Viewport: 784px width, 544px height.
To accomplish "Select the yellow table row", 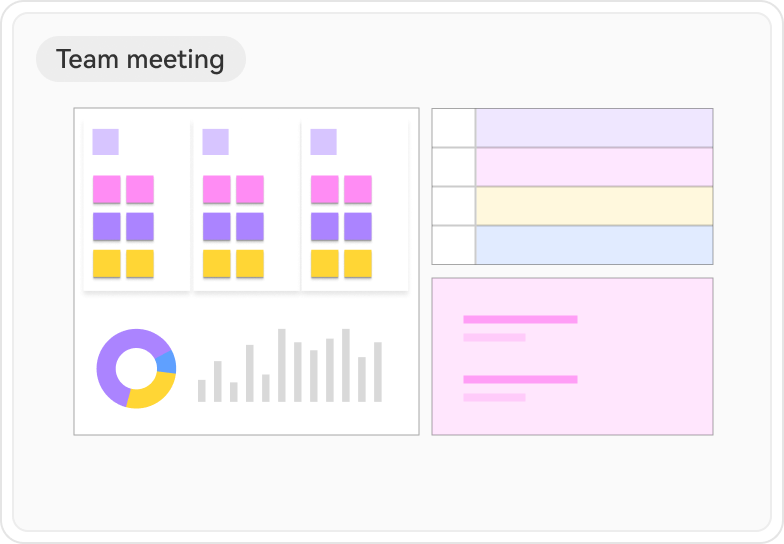I will click(594, 206).
